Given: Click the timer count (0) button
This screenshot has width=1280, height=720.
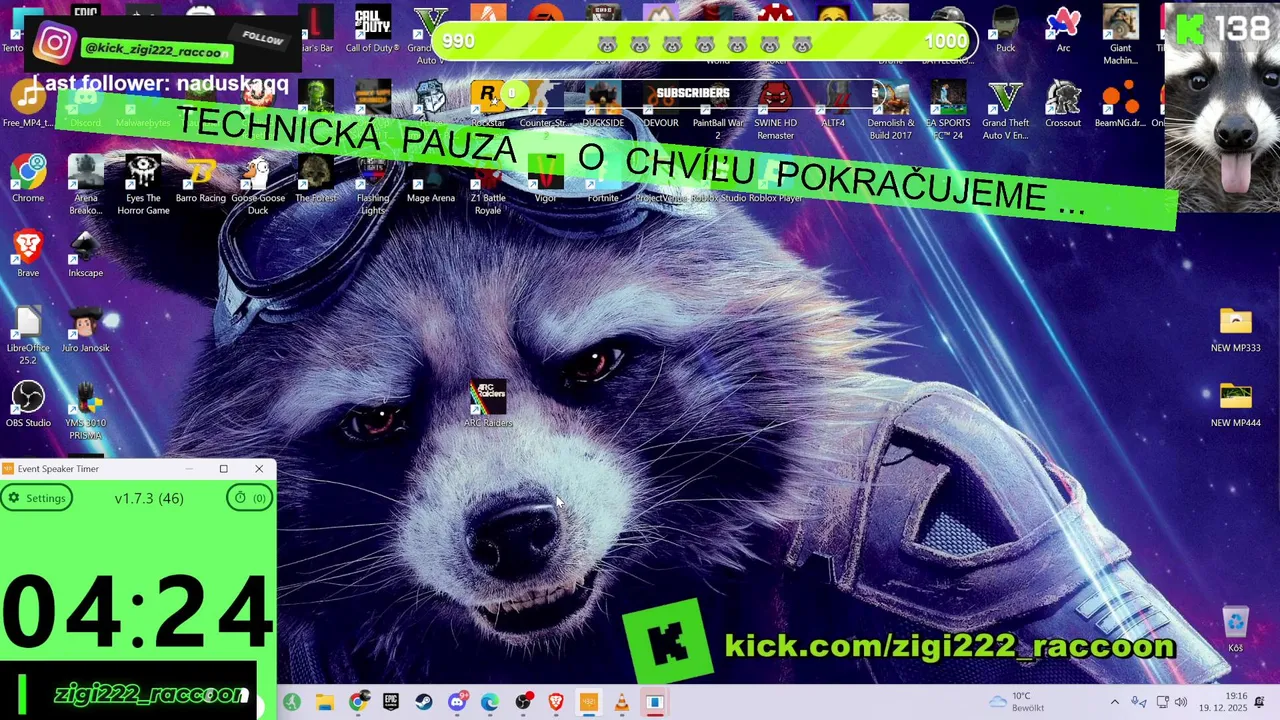Looking at the screenshot, I should click(x=250, y=498).
